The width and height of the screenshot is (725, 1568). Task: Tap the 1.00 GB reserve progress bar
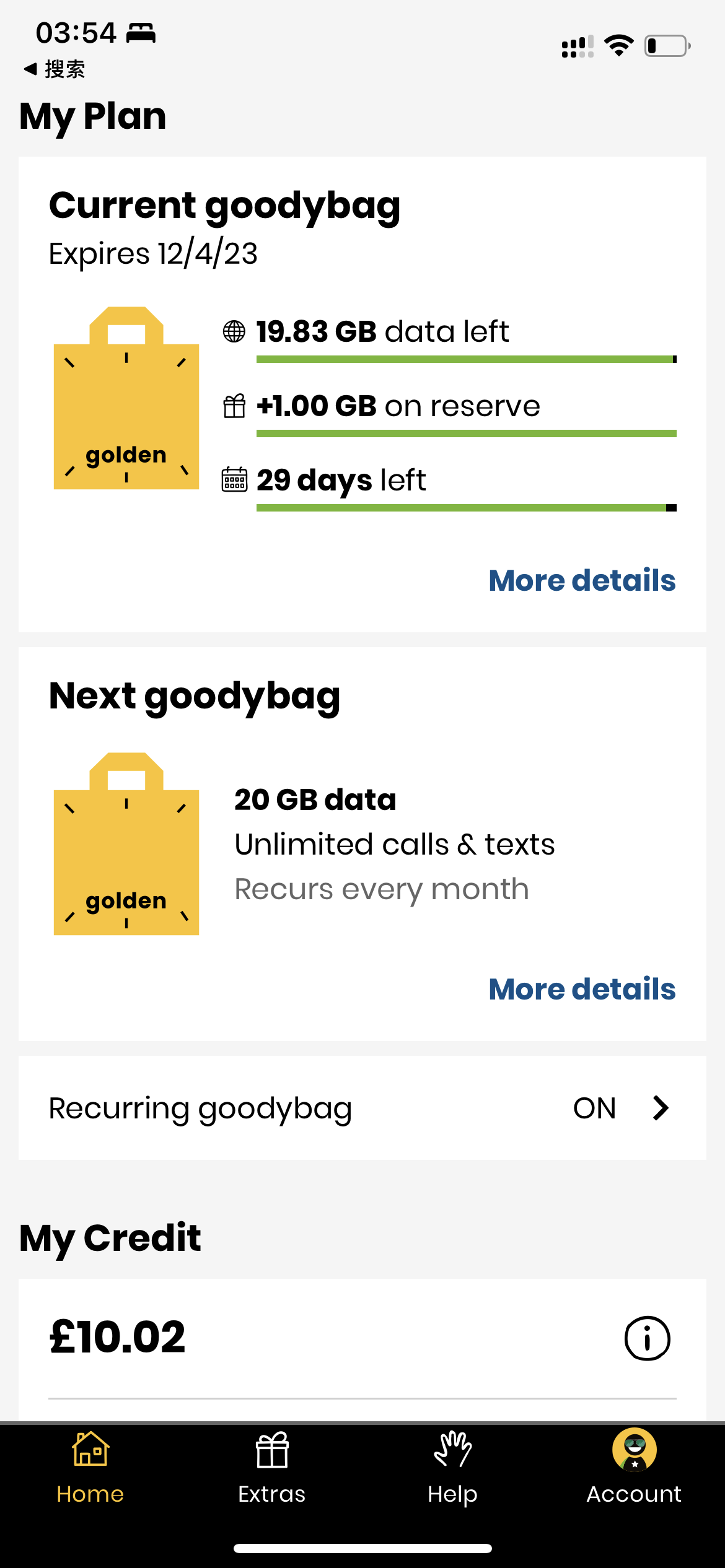point(466,433)
